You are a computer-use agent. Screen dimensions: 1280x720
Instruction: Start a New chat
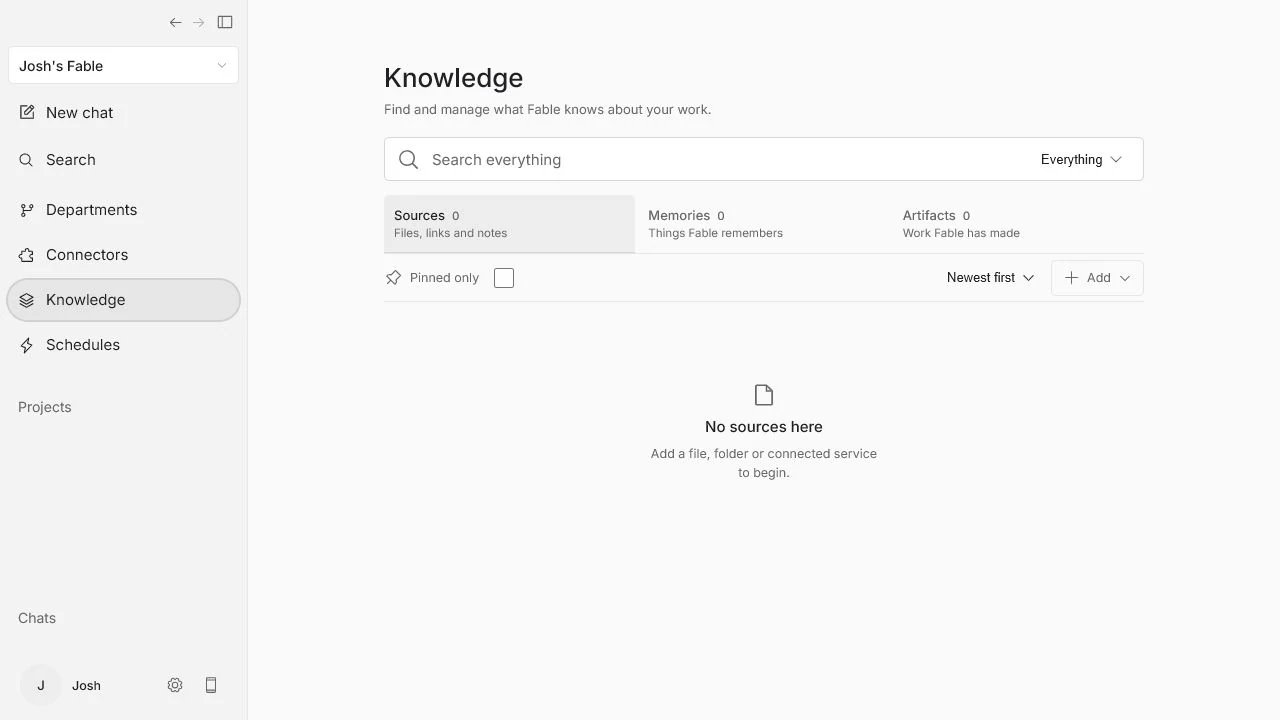click(x=123, y=113)
